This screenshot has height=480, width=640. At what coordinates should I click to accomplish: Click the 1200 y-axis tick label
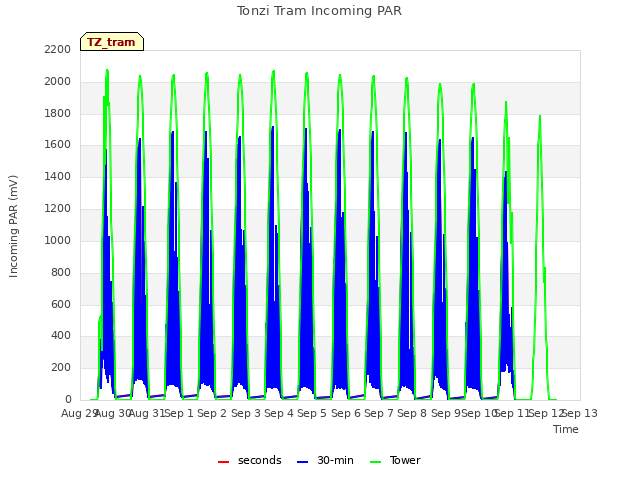[58, 209]
